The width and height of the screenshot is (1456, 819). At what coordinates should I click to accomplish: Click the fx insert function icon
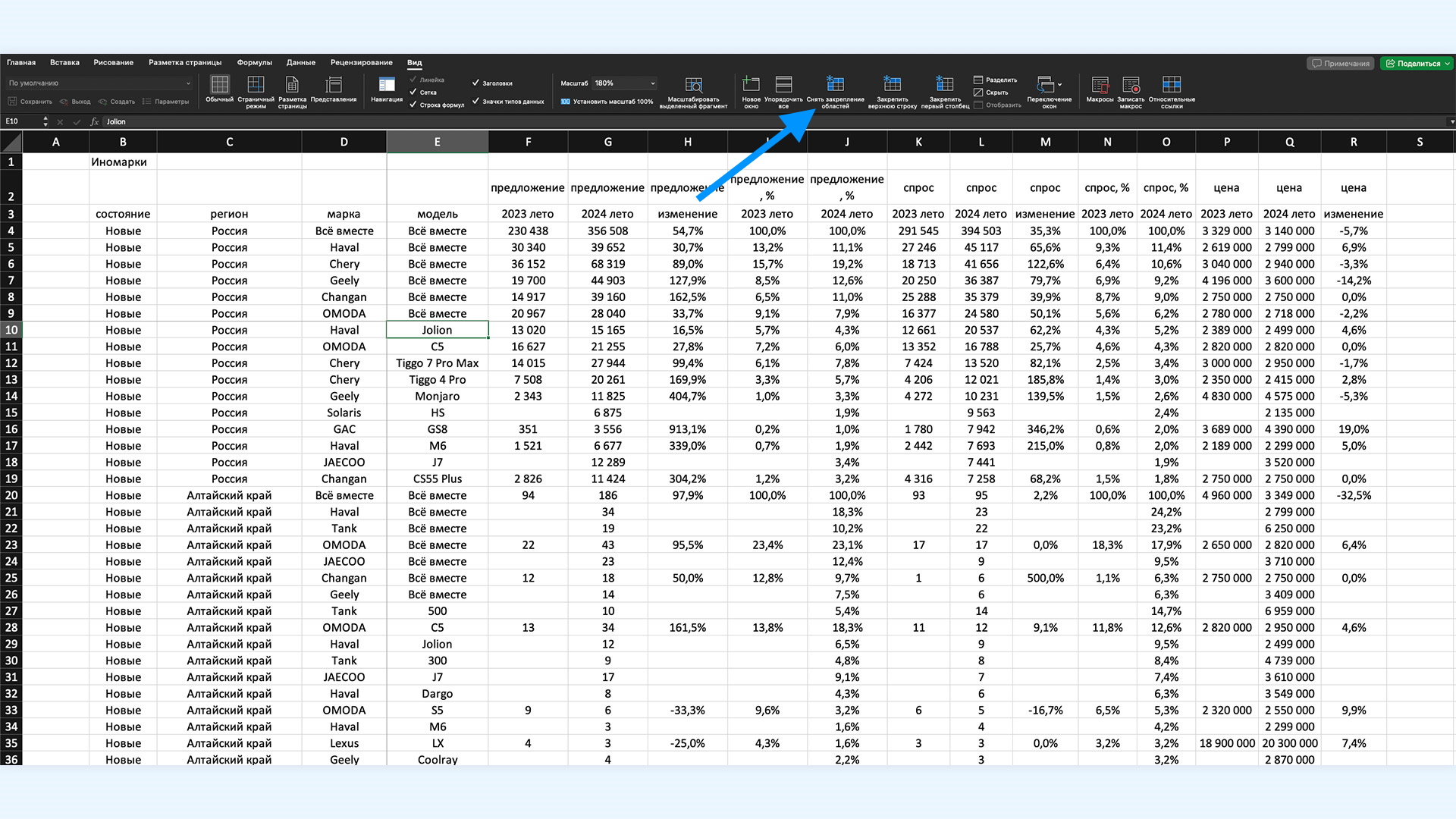click(95, 121)
